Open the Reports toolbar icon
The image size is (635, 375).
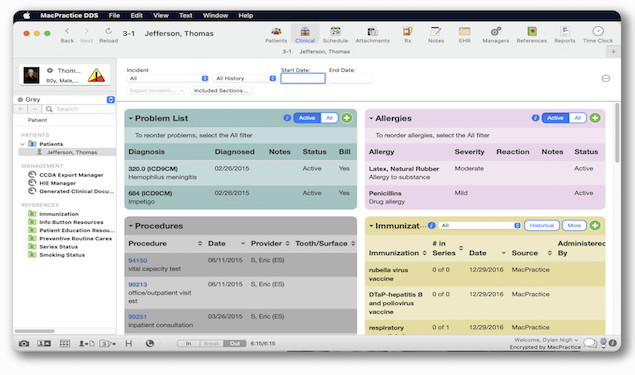tap(565, 35)
